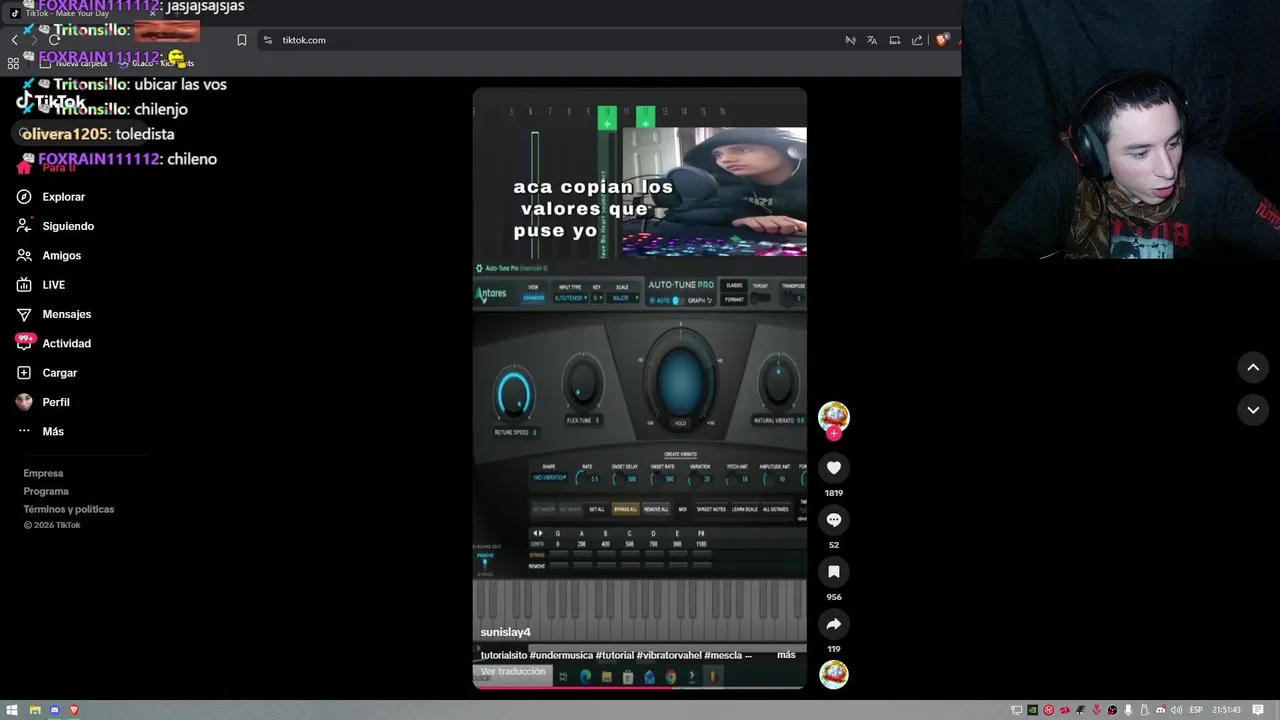Open the volume icon in the system tray
The width and height of the screenshot is (1280, 720).
(x=1175, y=710)
